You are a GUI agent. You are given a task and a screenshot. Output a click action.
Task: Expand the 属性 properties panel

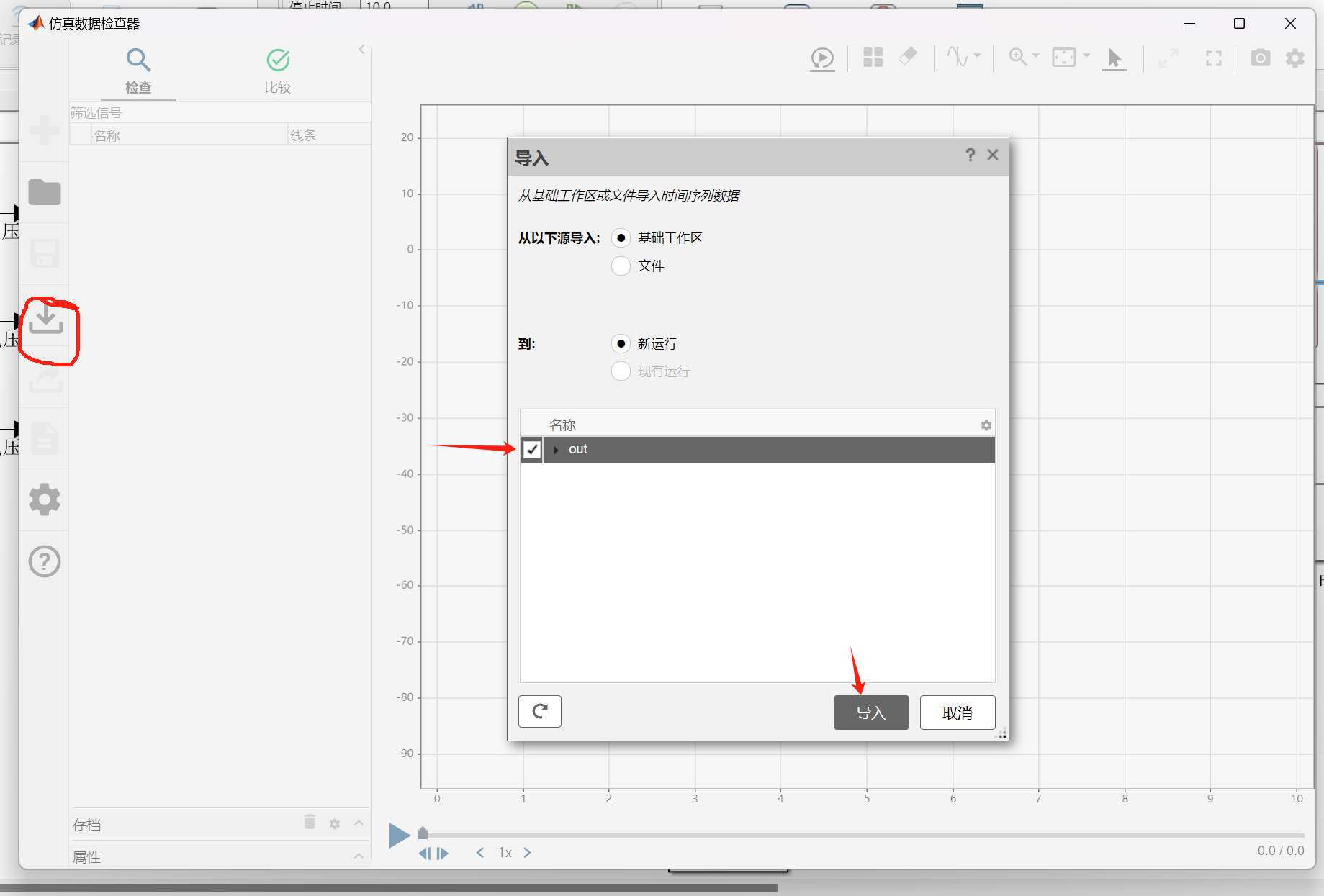[x=359, y=856]
